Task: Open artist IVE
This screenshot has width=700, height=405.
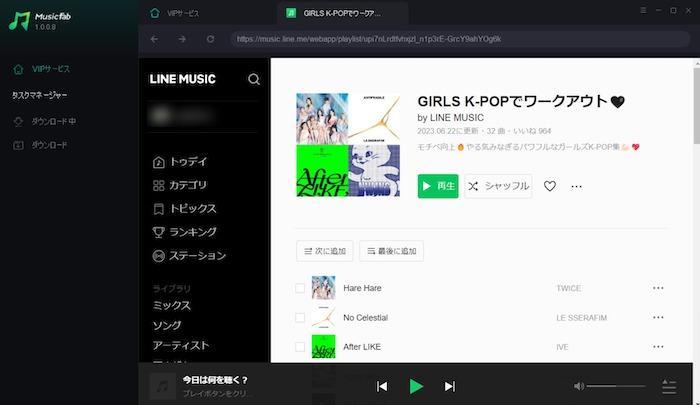Action: click(562, 347)
